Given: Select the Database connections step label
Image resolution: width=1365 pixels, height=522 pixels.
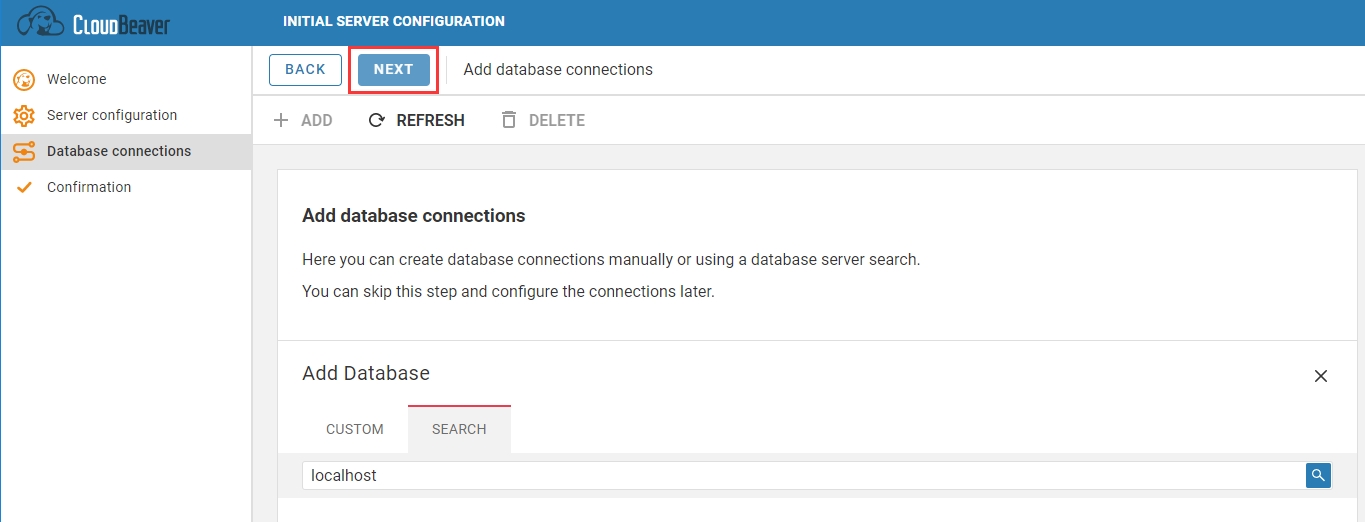Looking at the screenshot, I should (119, 151).
